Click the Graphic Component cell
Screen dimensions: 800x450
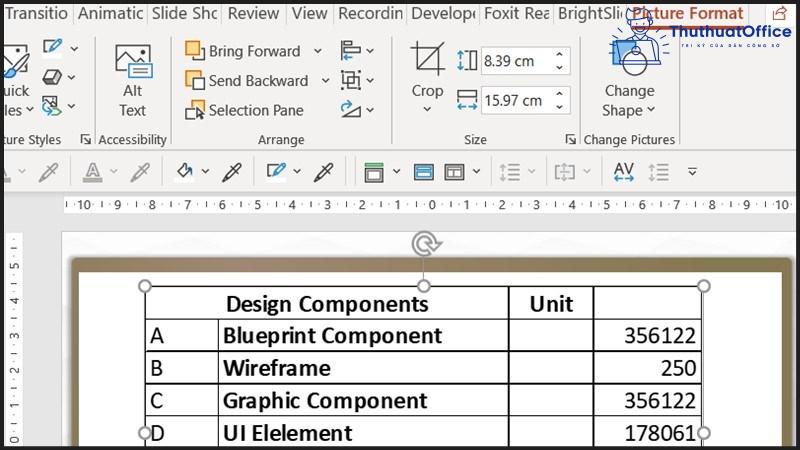pos(363,401)
